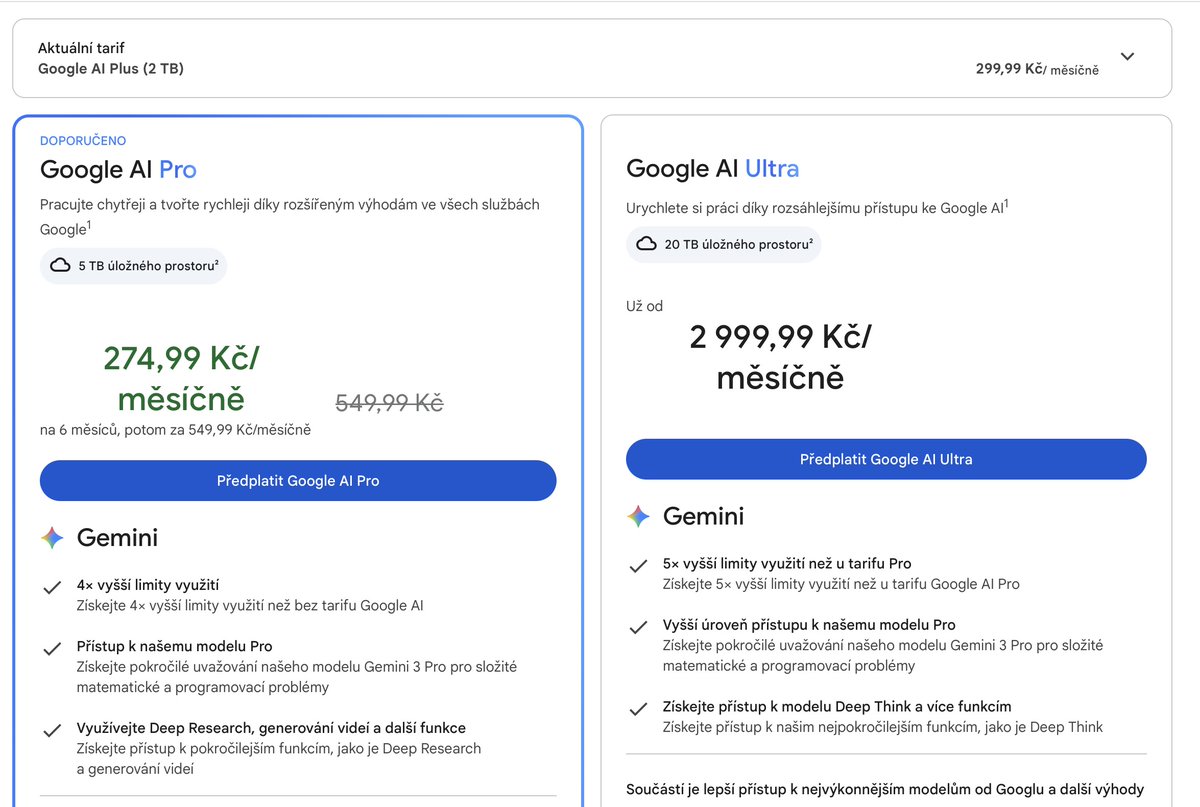The image size is (1200, 807).
Task: Click 'Přístup k našemu modelu Pro' feature title
Action: tap(175, 646)
